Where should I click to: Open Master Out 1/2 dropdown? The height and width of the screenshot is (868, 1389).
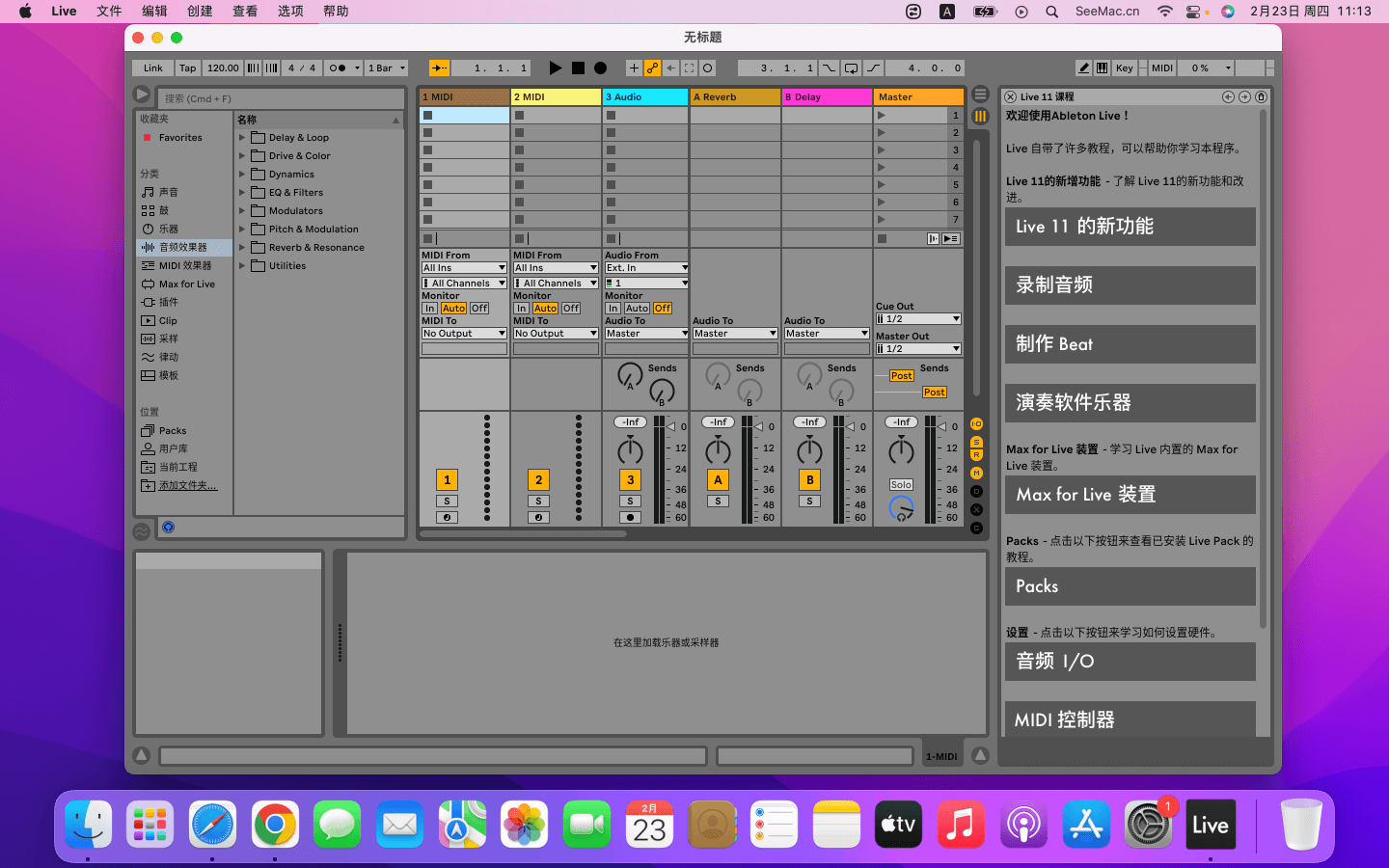click(918, 349)
